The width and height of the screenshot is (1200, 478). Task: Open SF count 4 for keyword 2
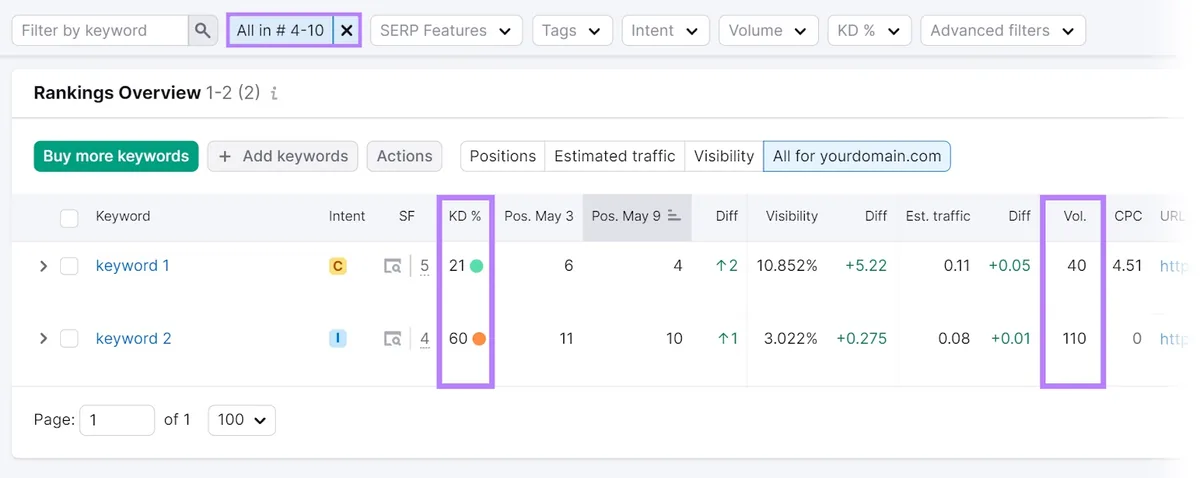(424, 339)
